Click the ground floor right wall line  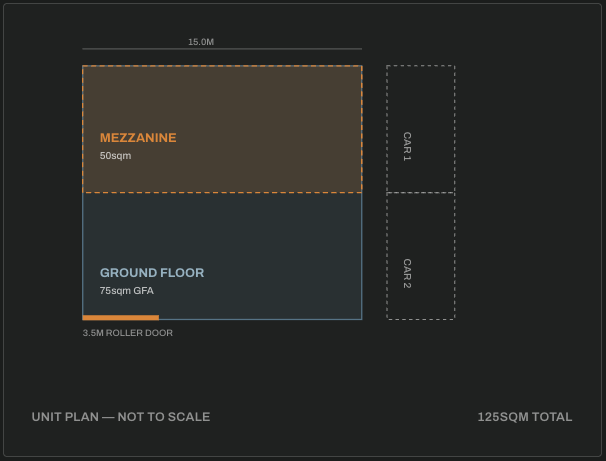[x=362, y=256]
